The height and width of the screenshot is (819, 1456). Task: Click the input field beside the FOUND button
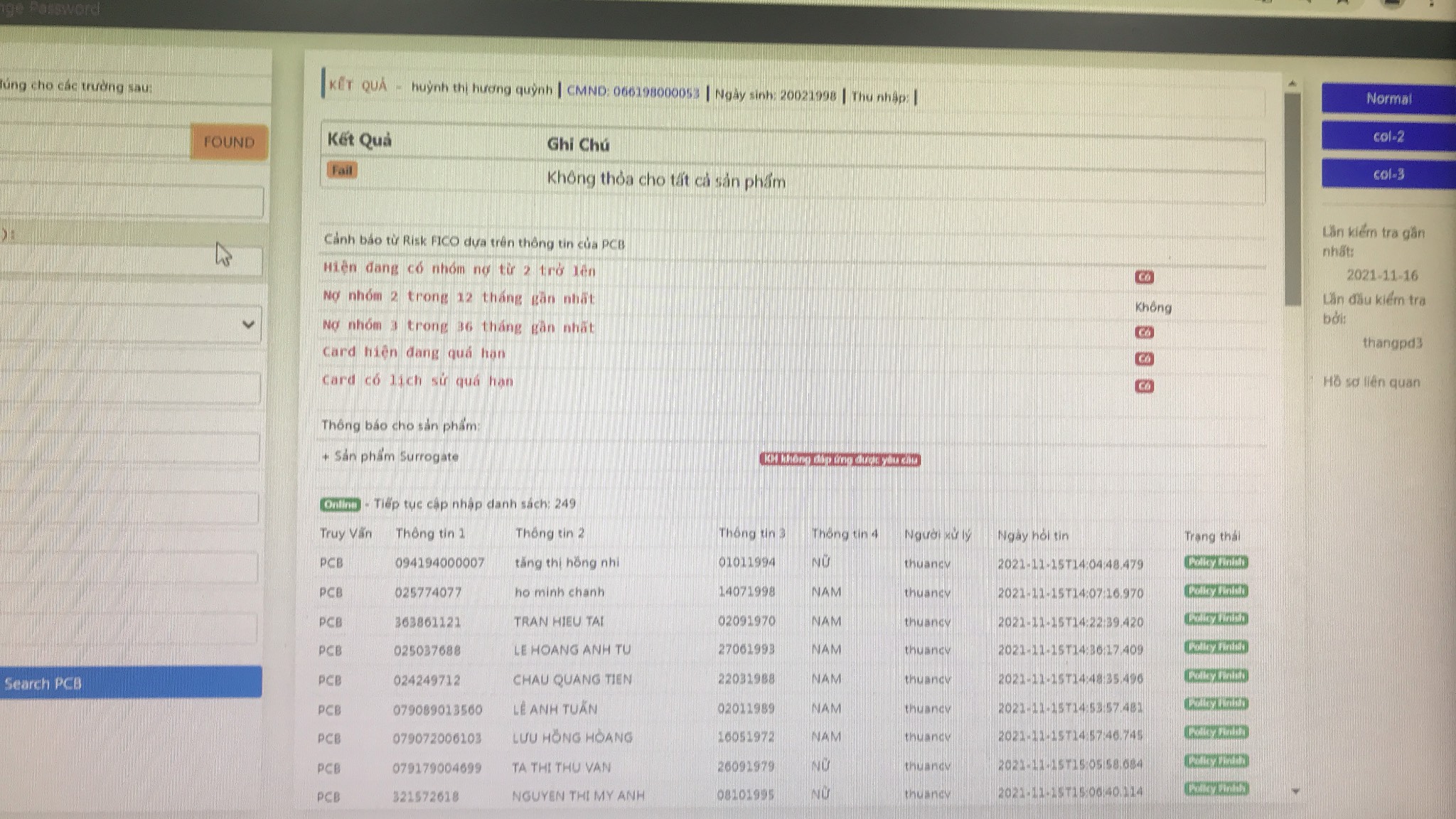[95, 141]
